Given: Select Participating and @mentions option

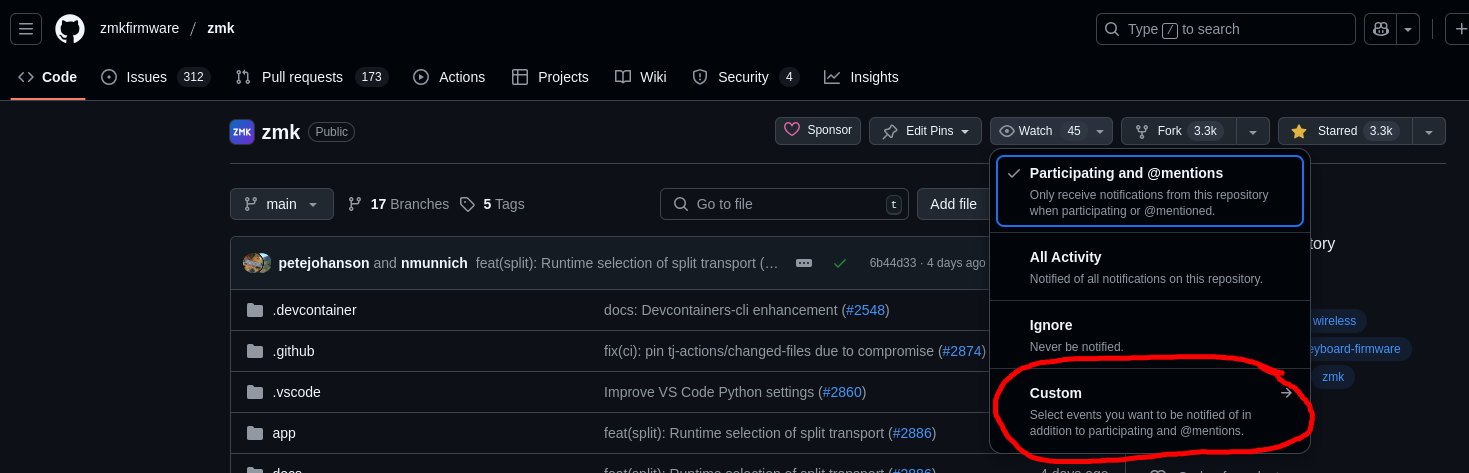Looking at the screenshot, I should pyautogui.click(x=1149, y=190).
